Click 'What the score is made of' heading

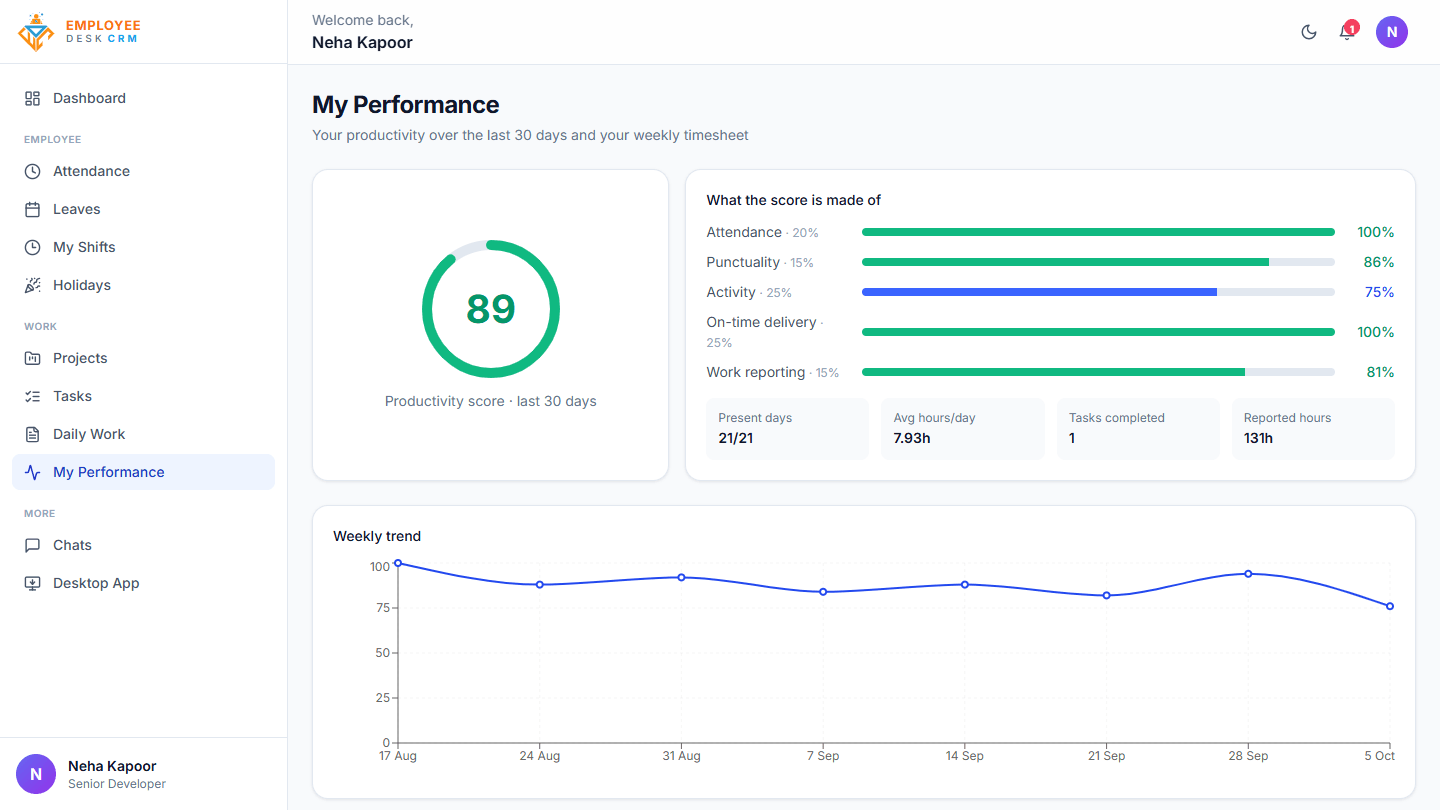pos(793,200)
